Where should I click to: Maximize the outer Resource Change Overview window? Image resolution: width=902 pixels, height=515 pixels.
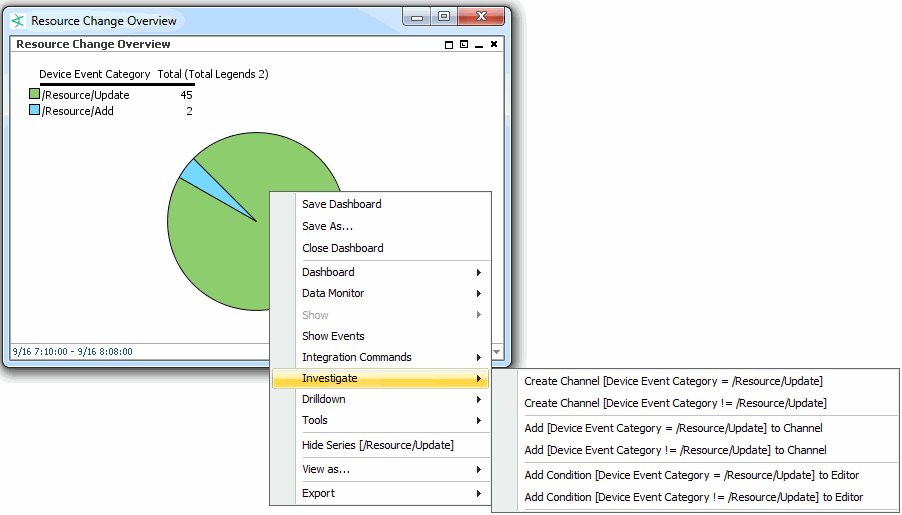pyautogui.click(x=443, y=17)
